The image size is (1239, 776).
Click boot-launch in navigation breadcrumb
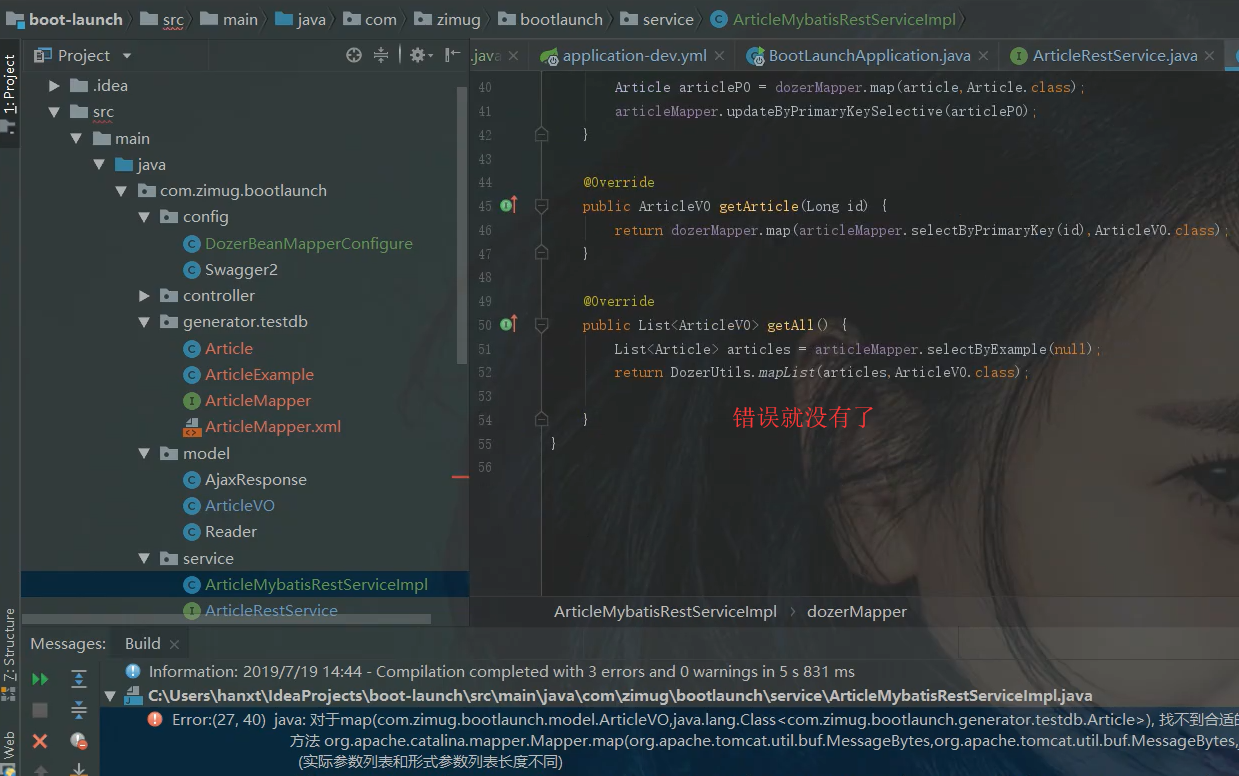pyautogui.click(x=65, y=19)
